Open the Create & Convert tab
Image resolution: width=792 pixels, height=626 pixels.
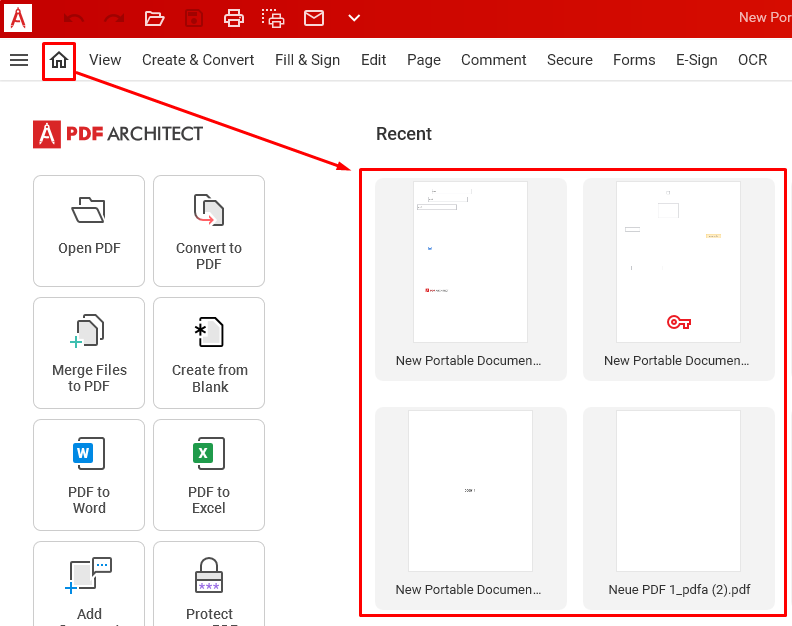[198, 60]
